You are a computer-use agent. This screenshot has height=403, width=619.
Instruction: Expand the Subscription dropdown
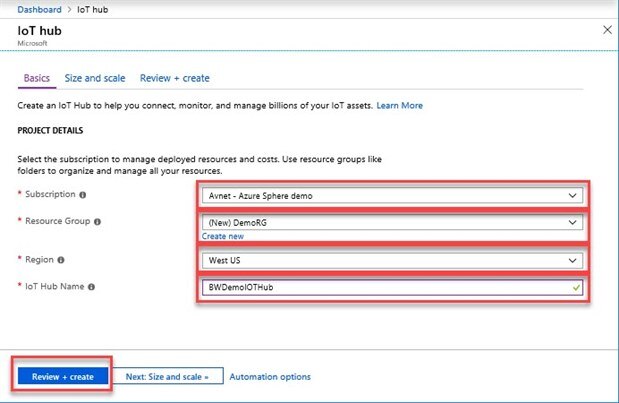pos(392,196)
